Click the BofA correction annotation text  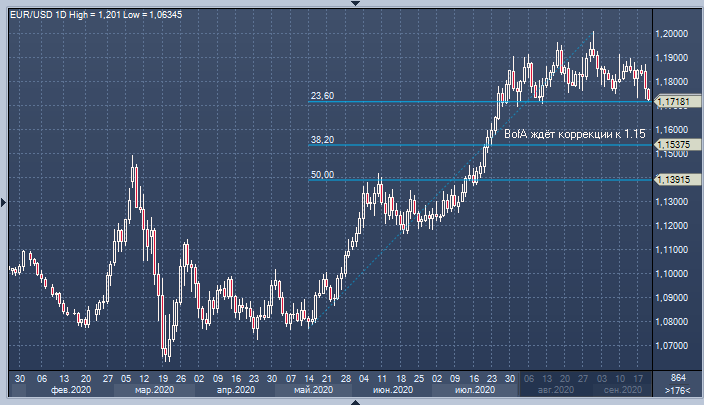(x=574, y=133)
